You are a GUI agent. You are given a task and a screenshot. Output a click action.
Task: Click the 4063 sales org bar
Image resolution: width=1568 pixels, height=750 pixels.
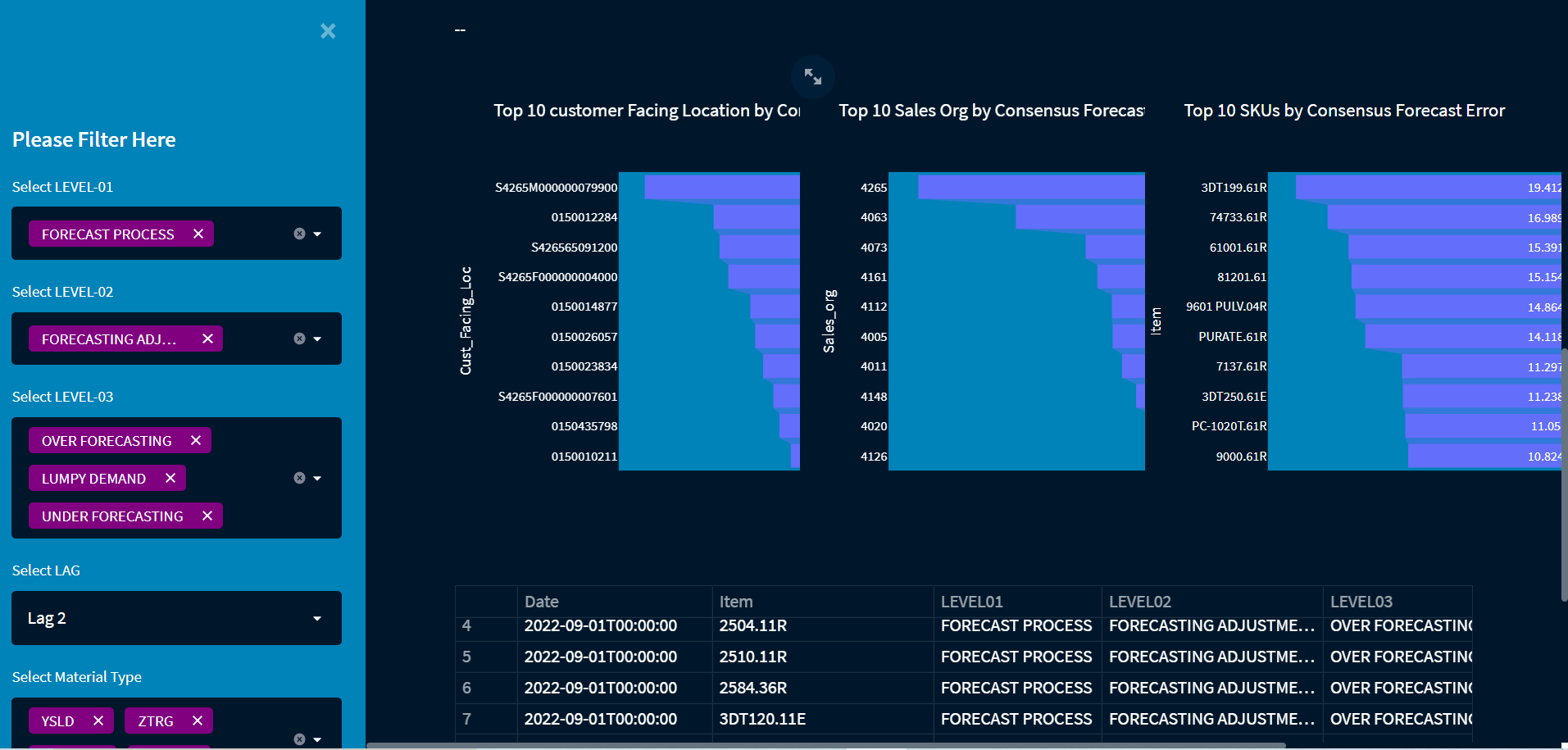[x=1080, y=217]
